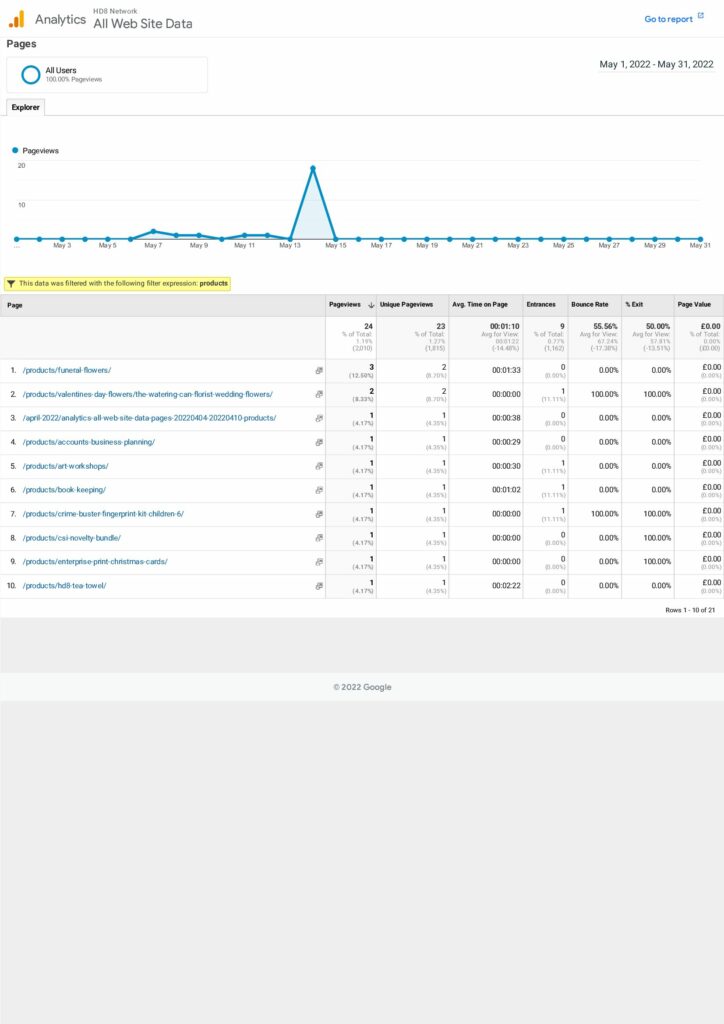Click the filter funnel icon in yellow notice

[11, 284]
